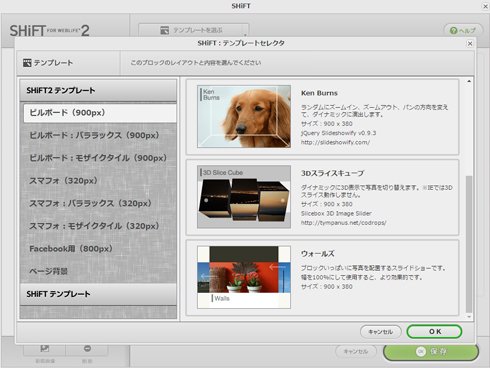Open the help button with question icon

[463, 31]
